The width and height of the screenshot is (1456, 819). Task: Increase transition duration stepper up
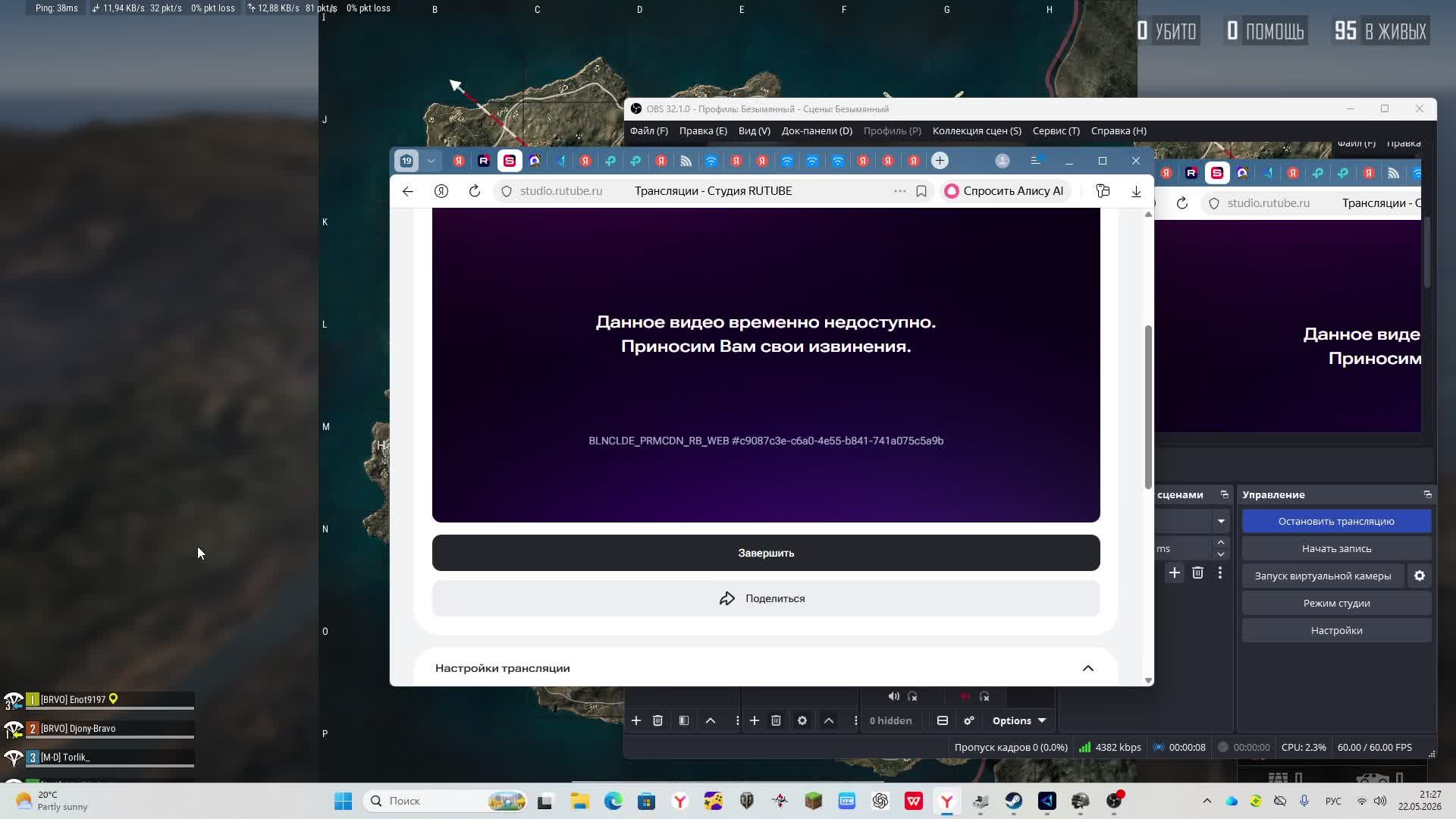(1221, 542)
